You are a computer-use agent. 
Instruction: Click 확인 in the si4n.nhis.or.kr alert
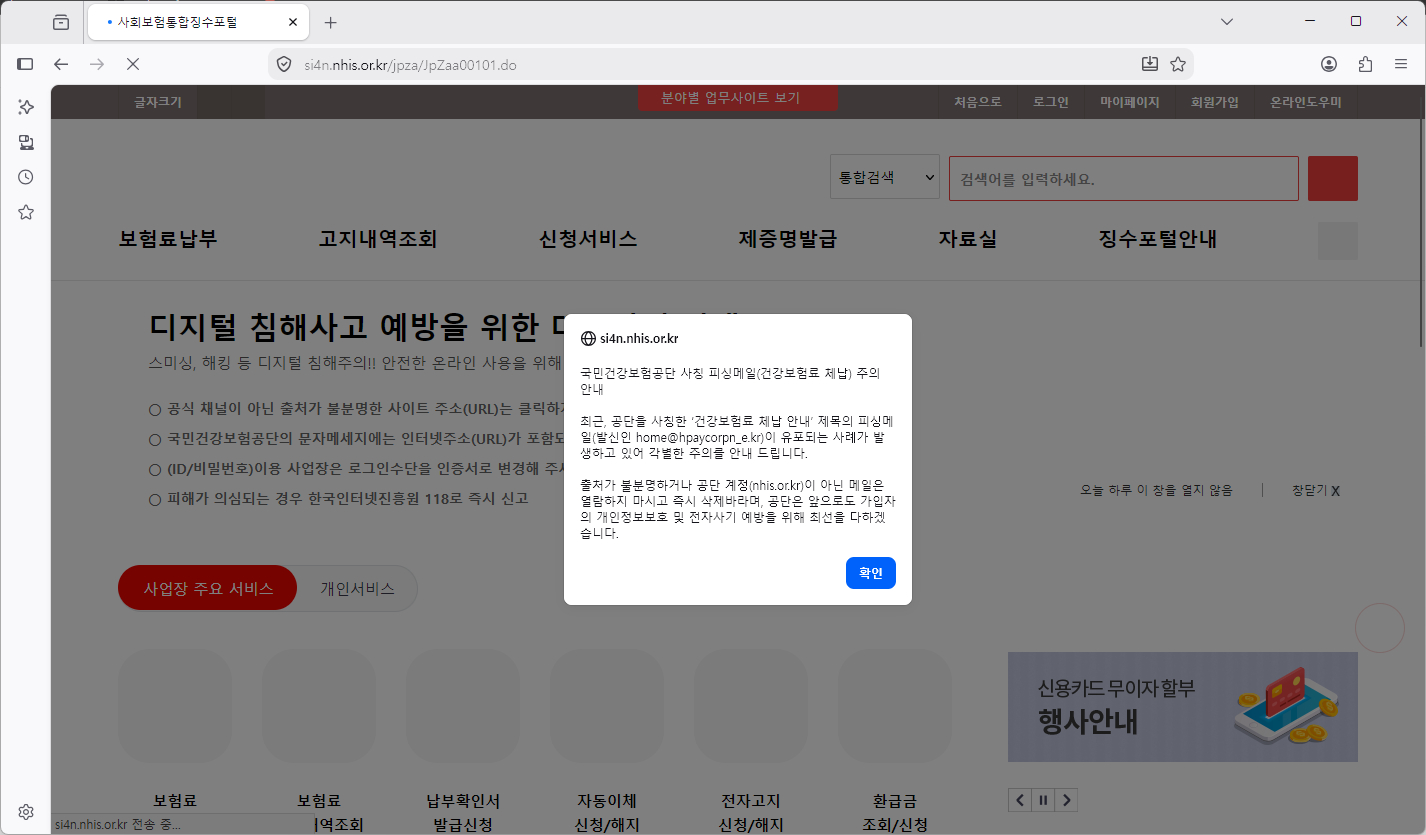click(x=870, y=573)
